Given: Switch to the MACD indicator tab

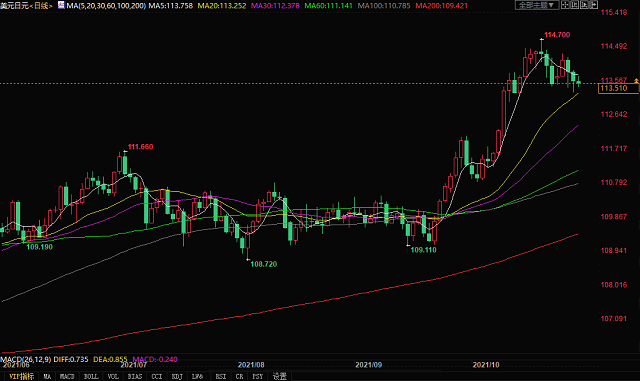Looking at the screenshot, I should click(67, 377).
